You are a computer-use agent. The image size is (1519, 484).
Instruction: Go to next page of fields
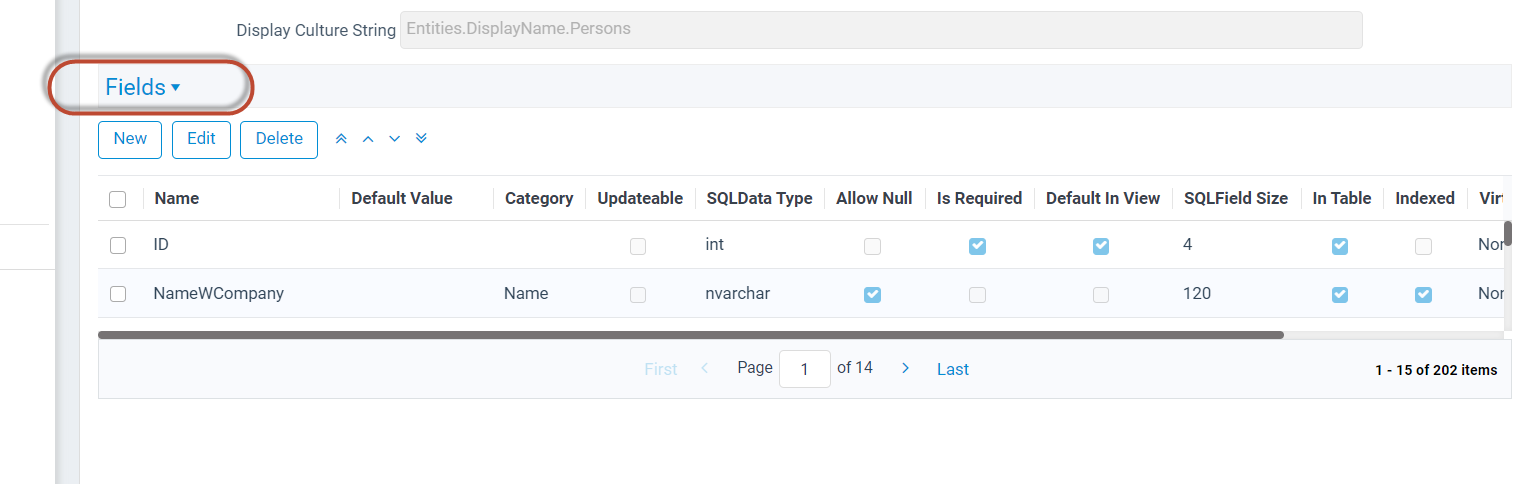[905, 369]
